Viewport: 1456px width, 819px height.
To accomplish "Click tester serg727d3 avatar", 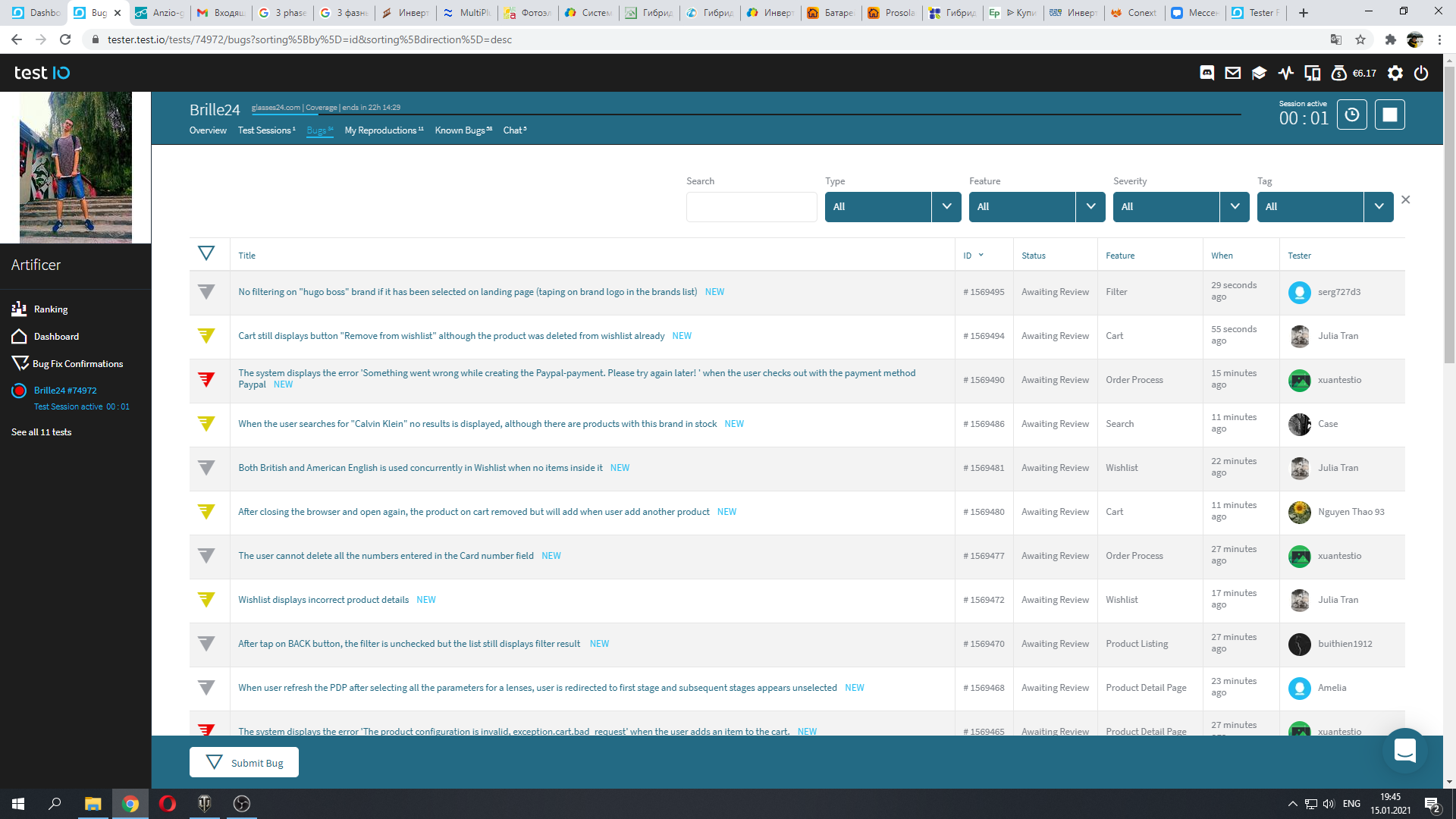I will (1300, 292).
